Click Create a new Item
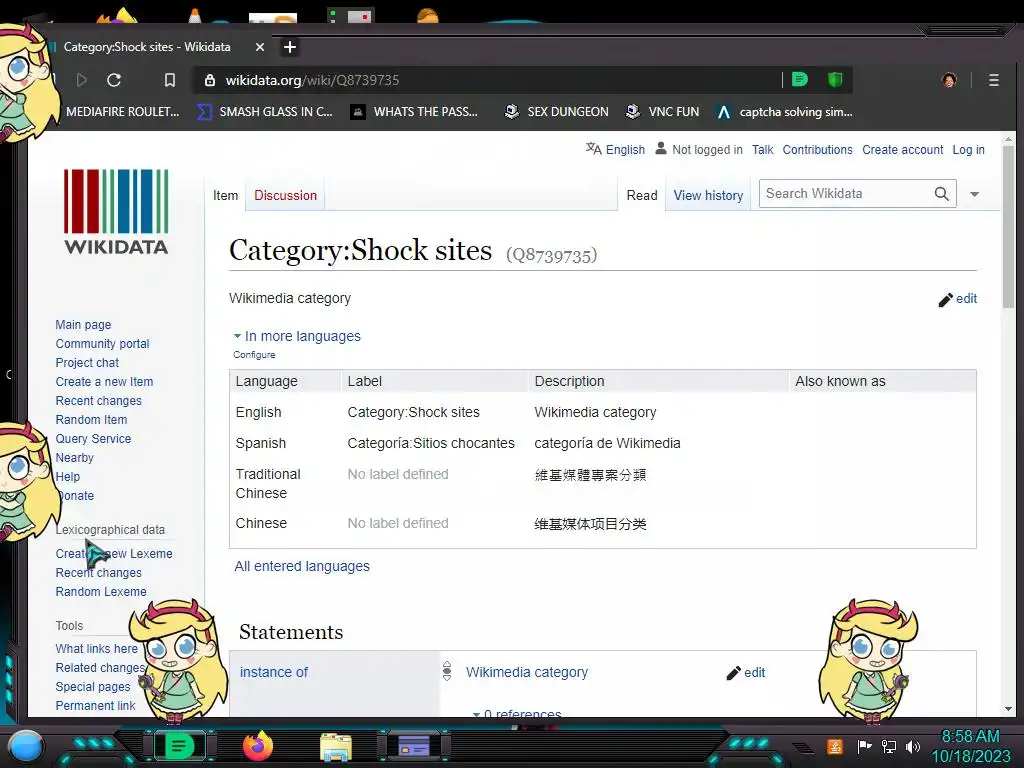Viewport: 1024px width, 768px height. coord(104,381)
